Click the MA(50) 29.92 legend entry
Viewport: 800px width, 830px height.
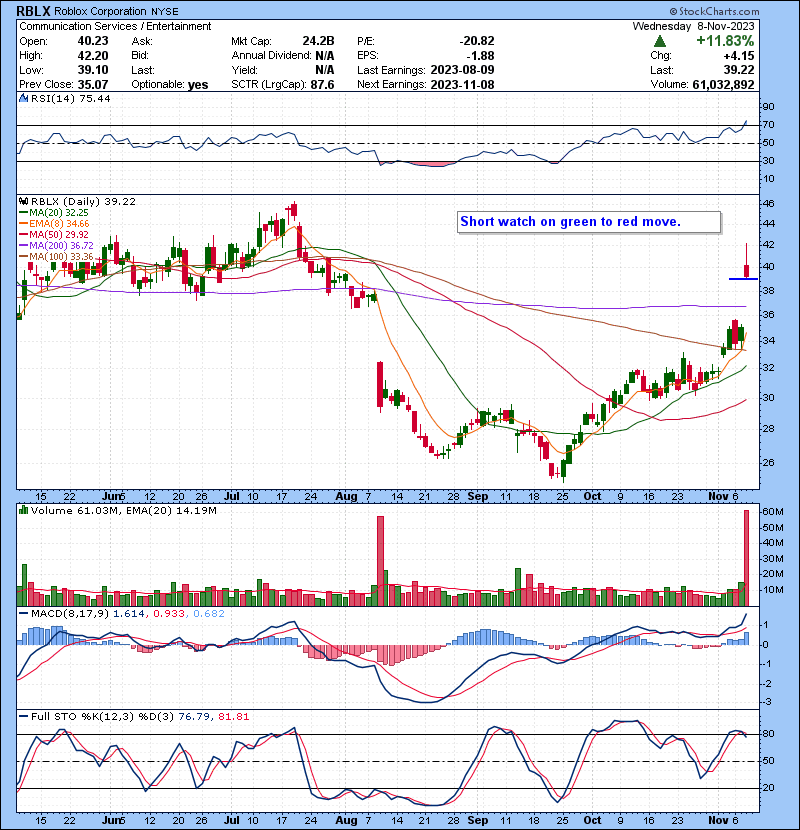pyautogui.click(x=54, y=234)
